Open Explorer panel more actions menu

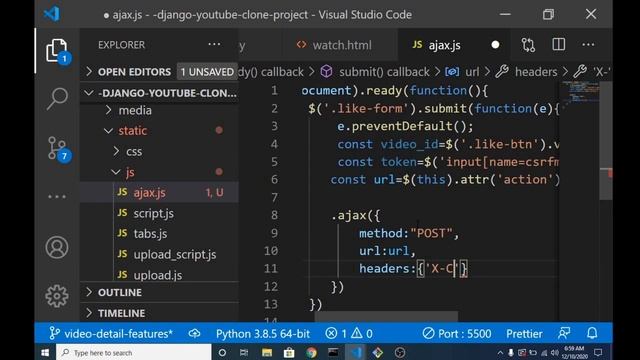click(x=214, y=44)
